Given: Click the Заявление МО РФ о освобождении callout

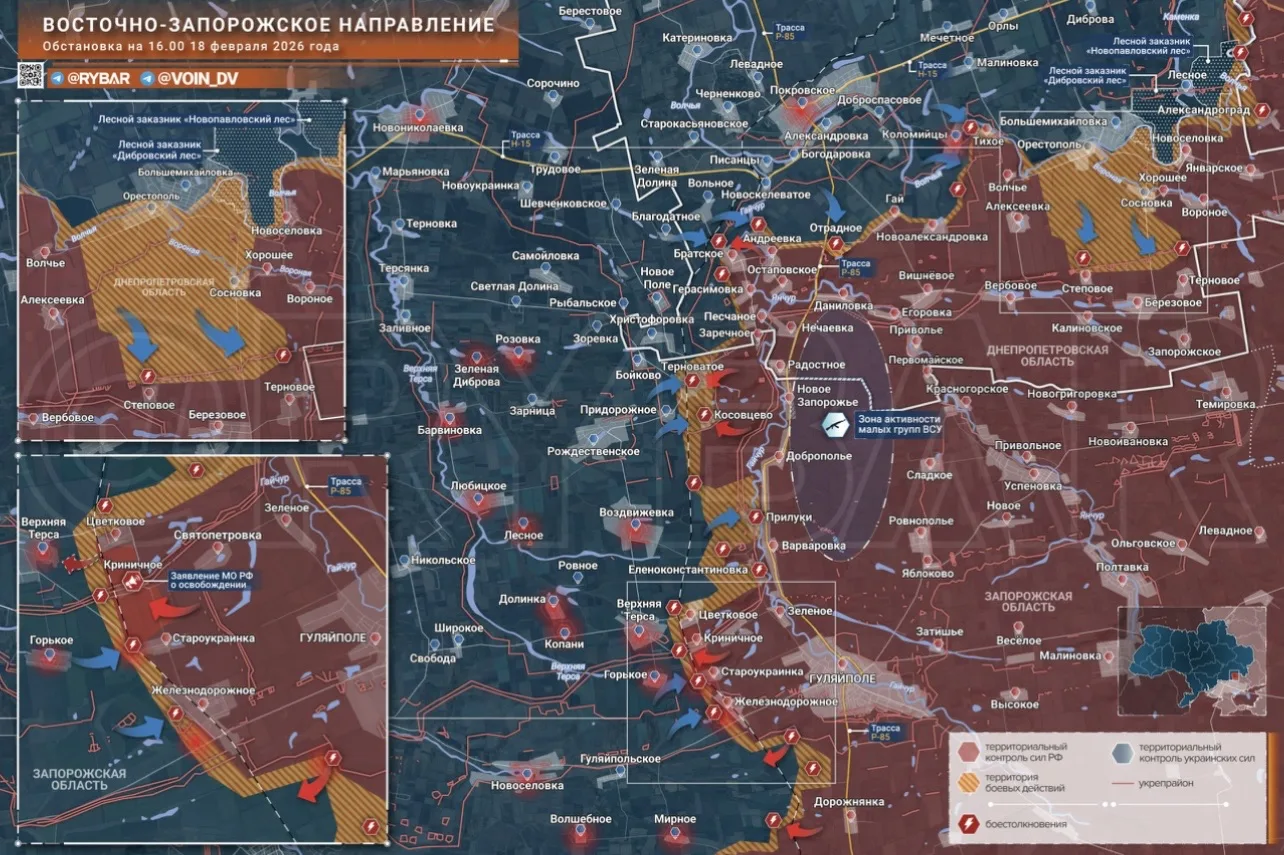Looking at the screenshot, I should click(208, 578).
